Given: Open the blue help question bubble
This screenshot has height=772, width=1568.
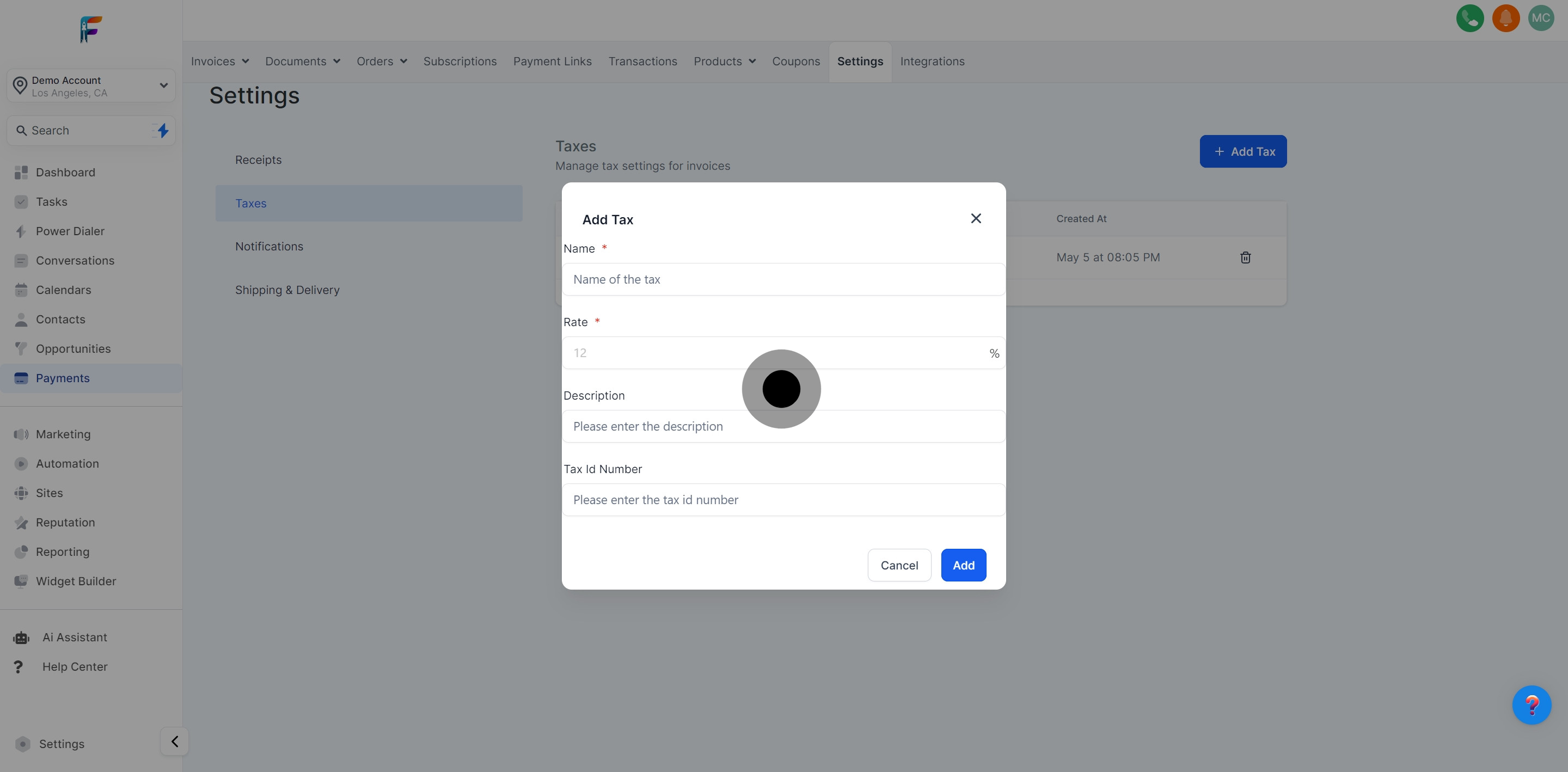Looking at the screenshot, I should pos(1532,705).
